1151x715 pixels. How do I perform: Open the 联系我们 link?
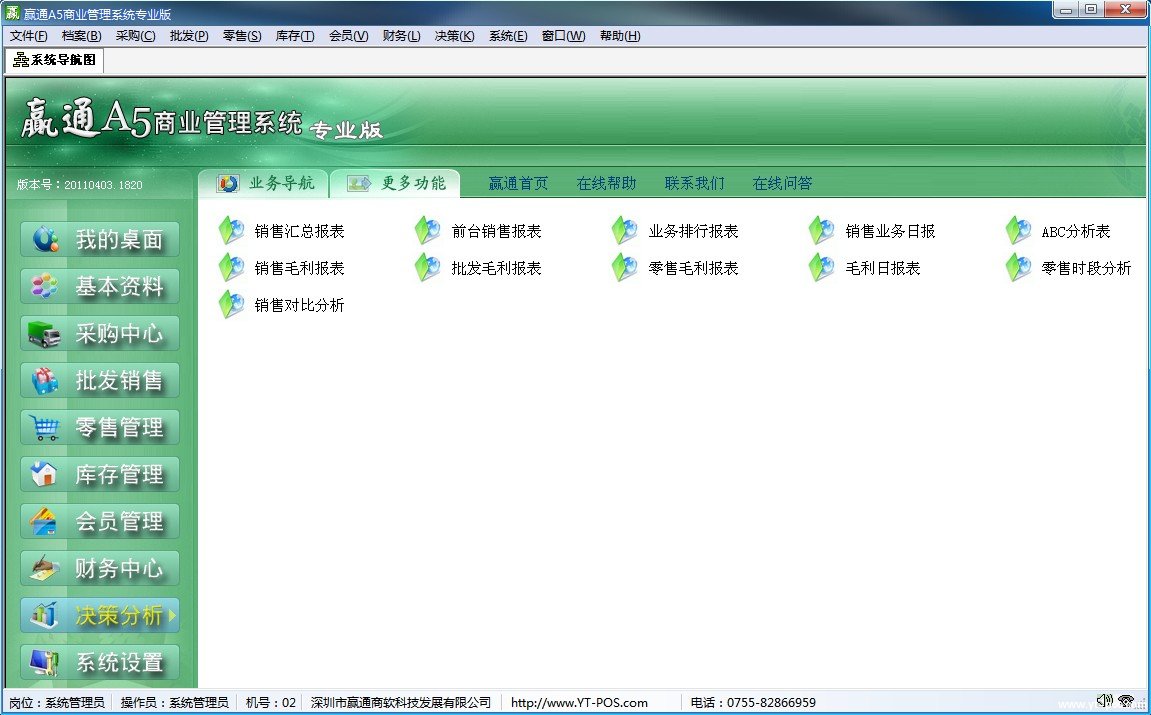[x=694, y=184]
